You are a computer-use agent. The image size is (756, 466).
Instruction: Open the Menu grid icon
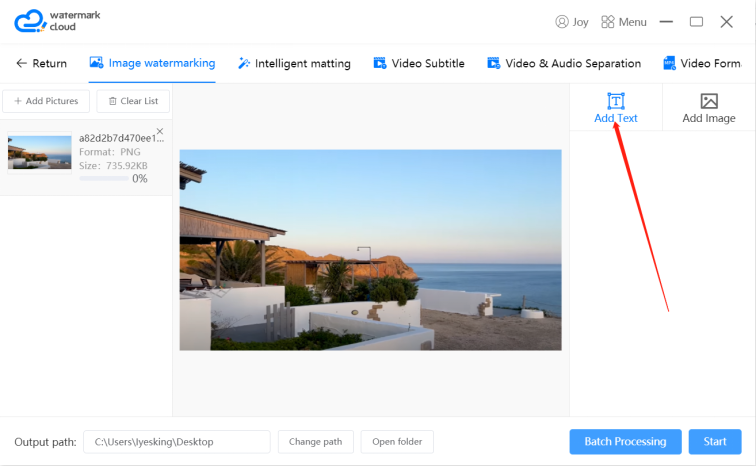(x=608, y=22)
